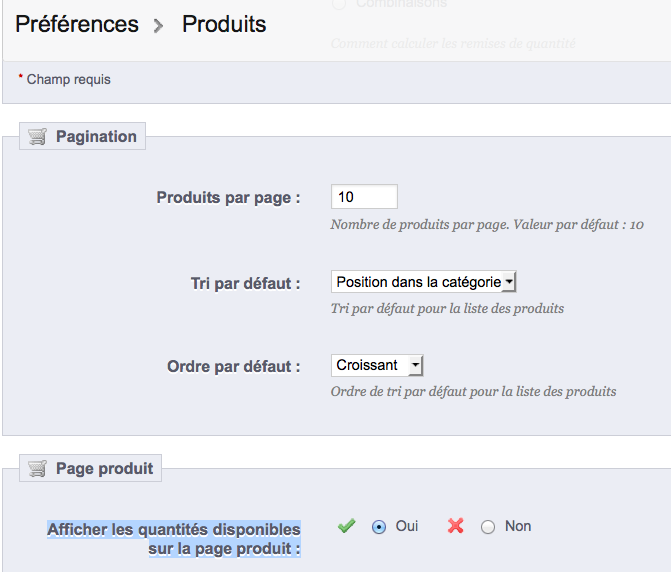
Task: Click the "Tri par défaut :" label
Action: click(245, 284)
